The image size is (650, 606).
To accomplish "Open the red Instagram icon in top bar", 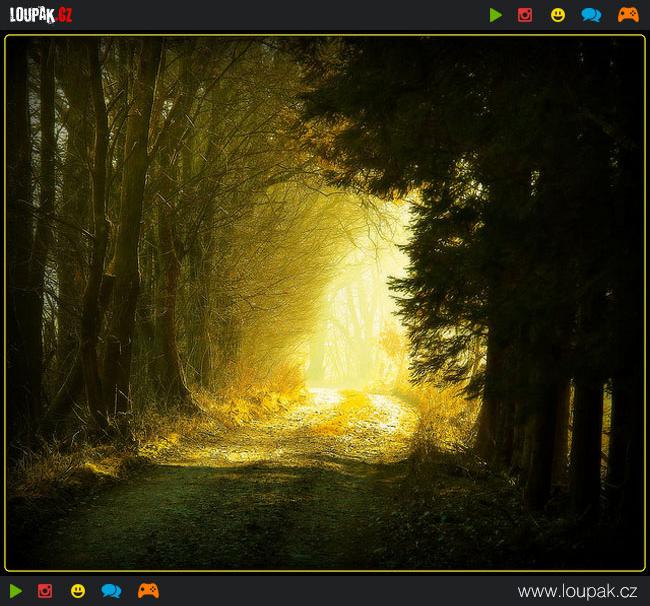I will tap(525, 15).
